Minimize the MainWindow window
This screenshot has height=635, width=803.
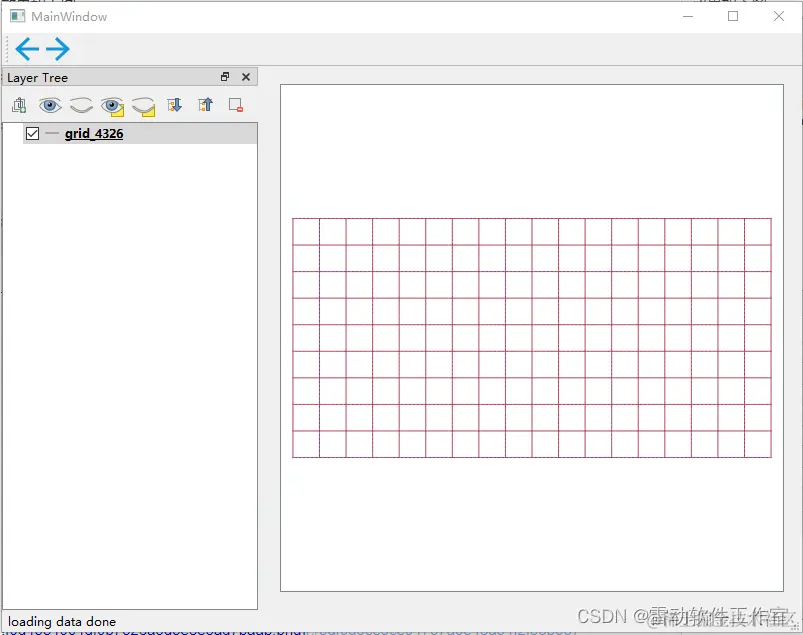point(688,16)
